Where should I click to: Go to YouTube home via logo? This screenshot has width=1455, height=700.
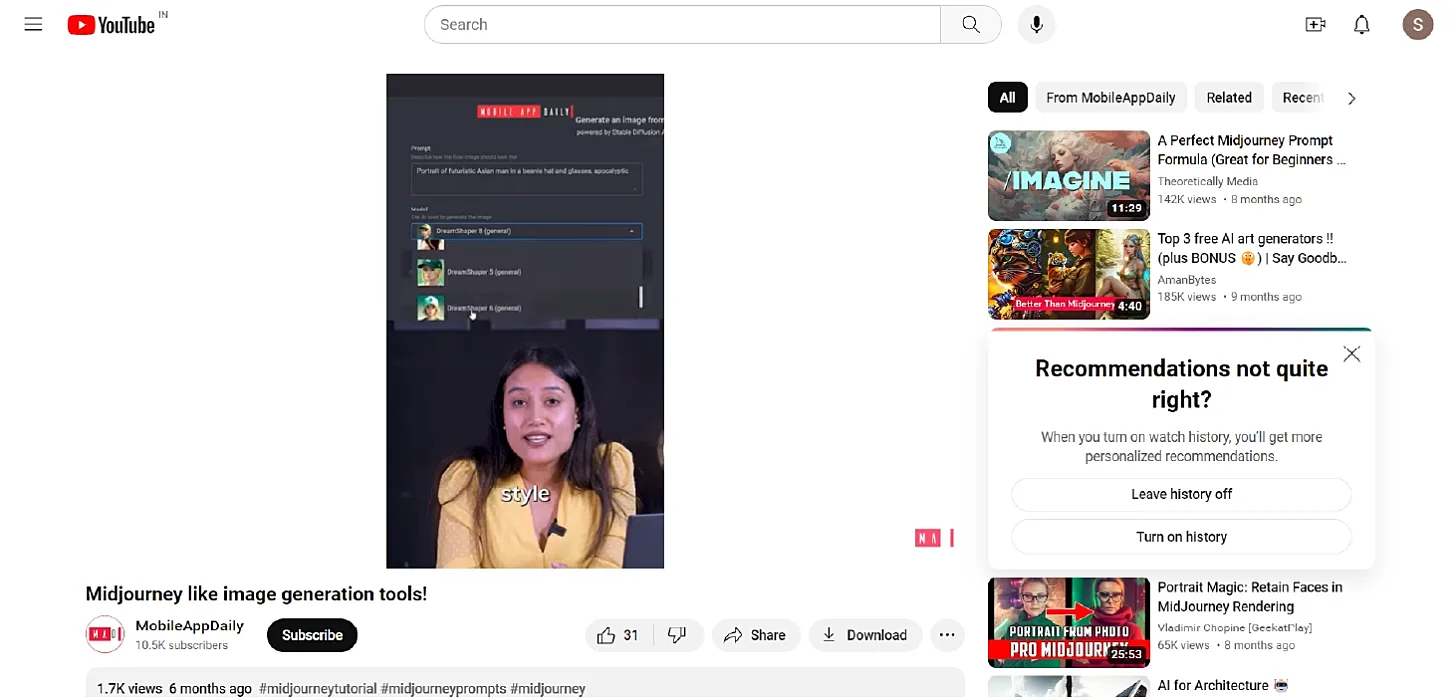(111, 25)
